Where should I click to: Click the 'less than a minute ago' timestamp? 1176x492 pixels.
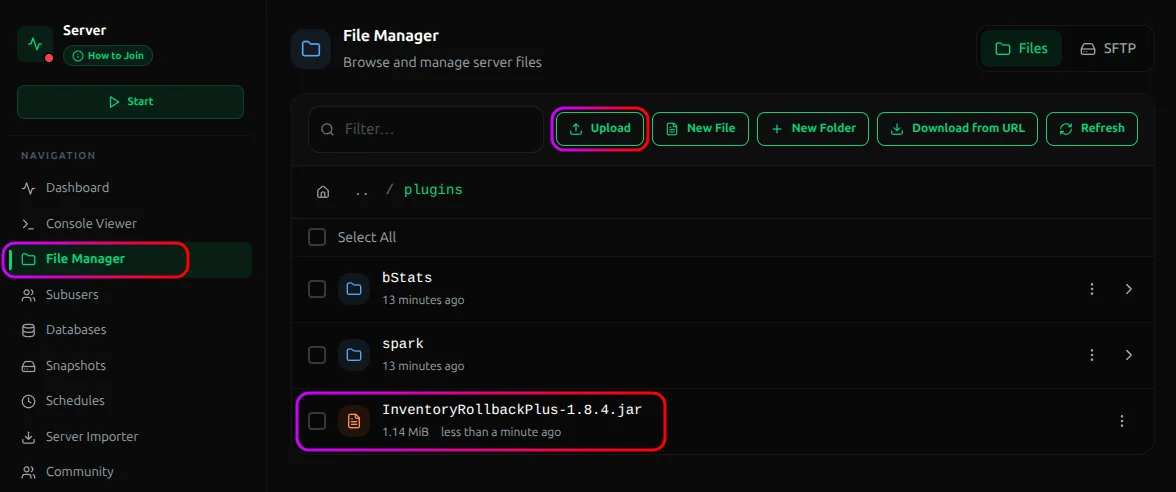coord(501,433)
